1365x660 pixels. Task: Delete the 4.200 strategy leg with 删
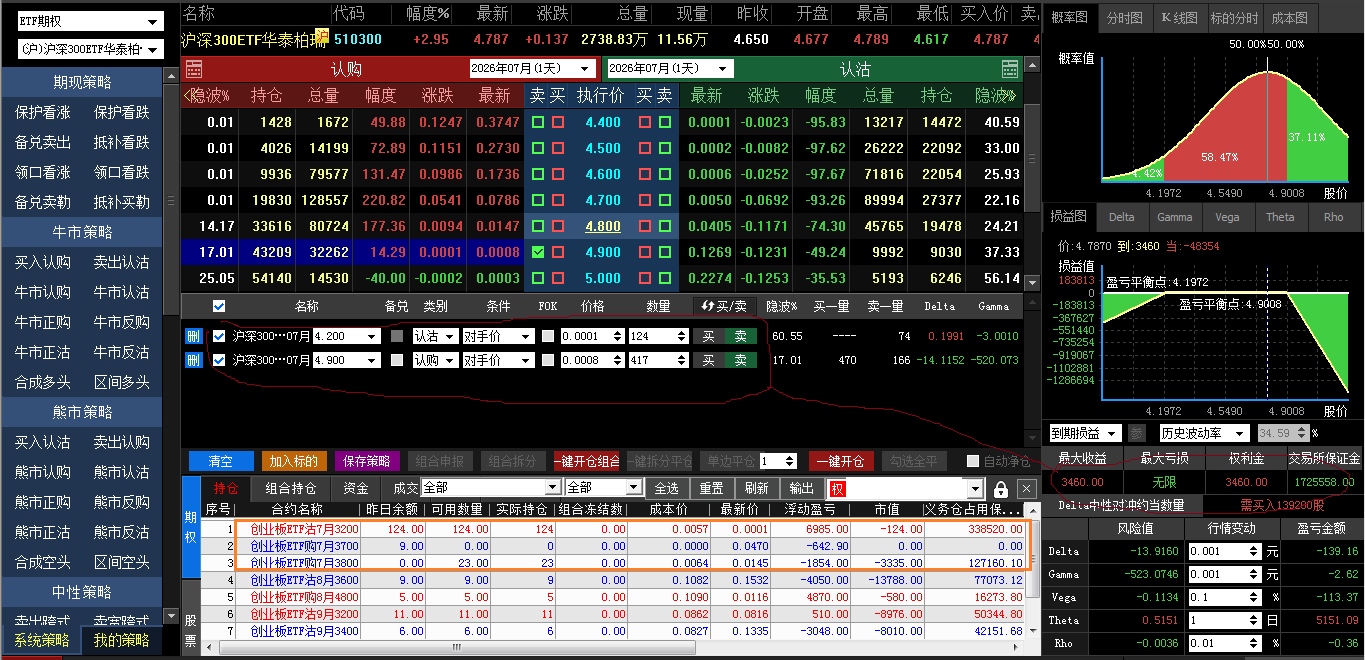193,336
